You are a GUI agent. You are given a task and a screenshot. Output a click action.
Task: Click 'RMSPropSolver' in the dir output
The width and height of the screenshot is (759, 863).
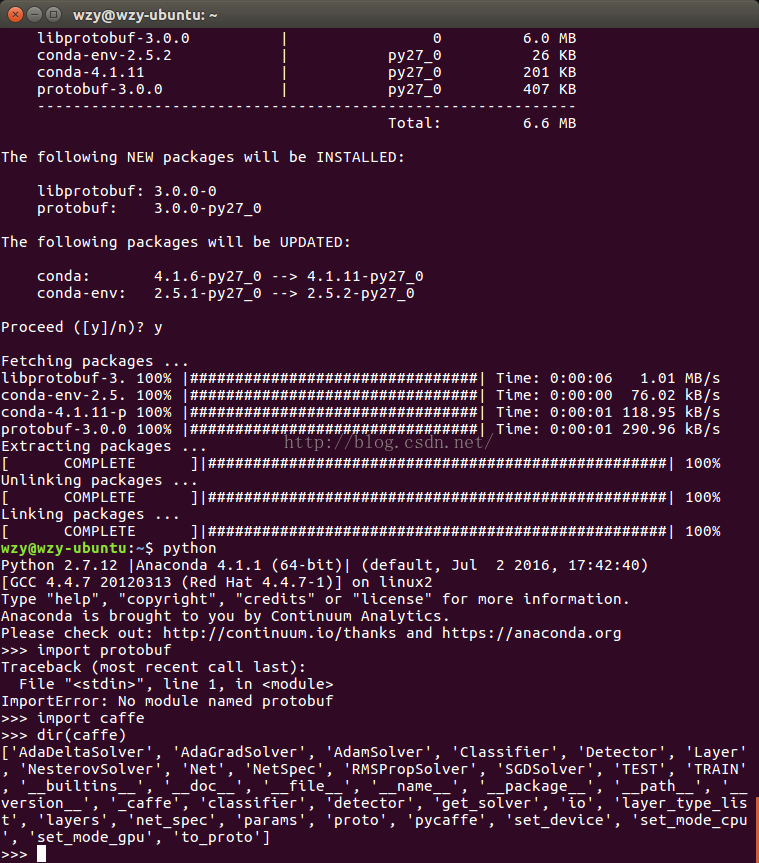coord(409,770)
